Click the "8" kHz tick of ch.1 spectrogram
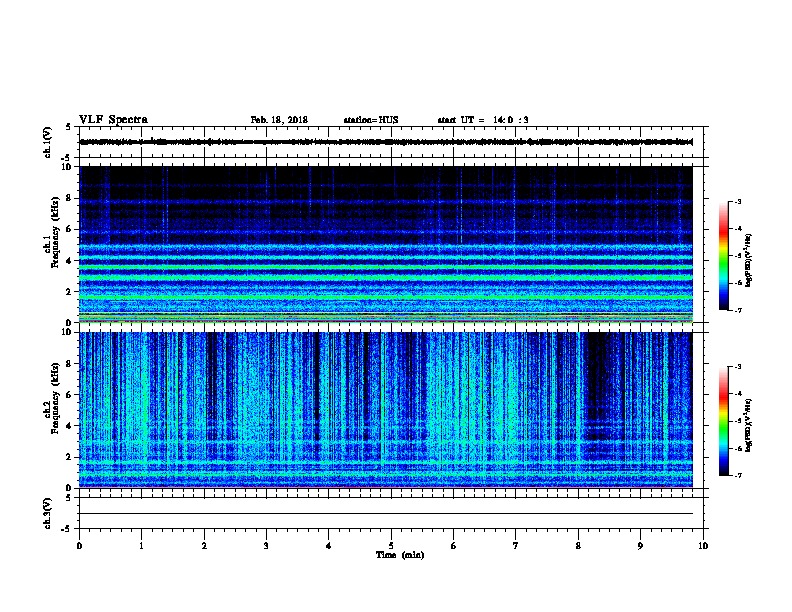 click(69, 198)
